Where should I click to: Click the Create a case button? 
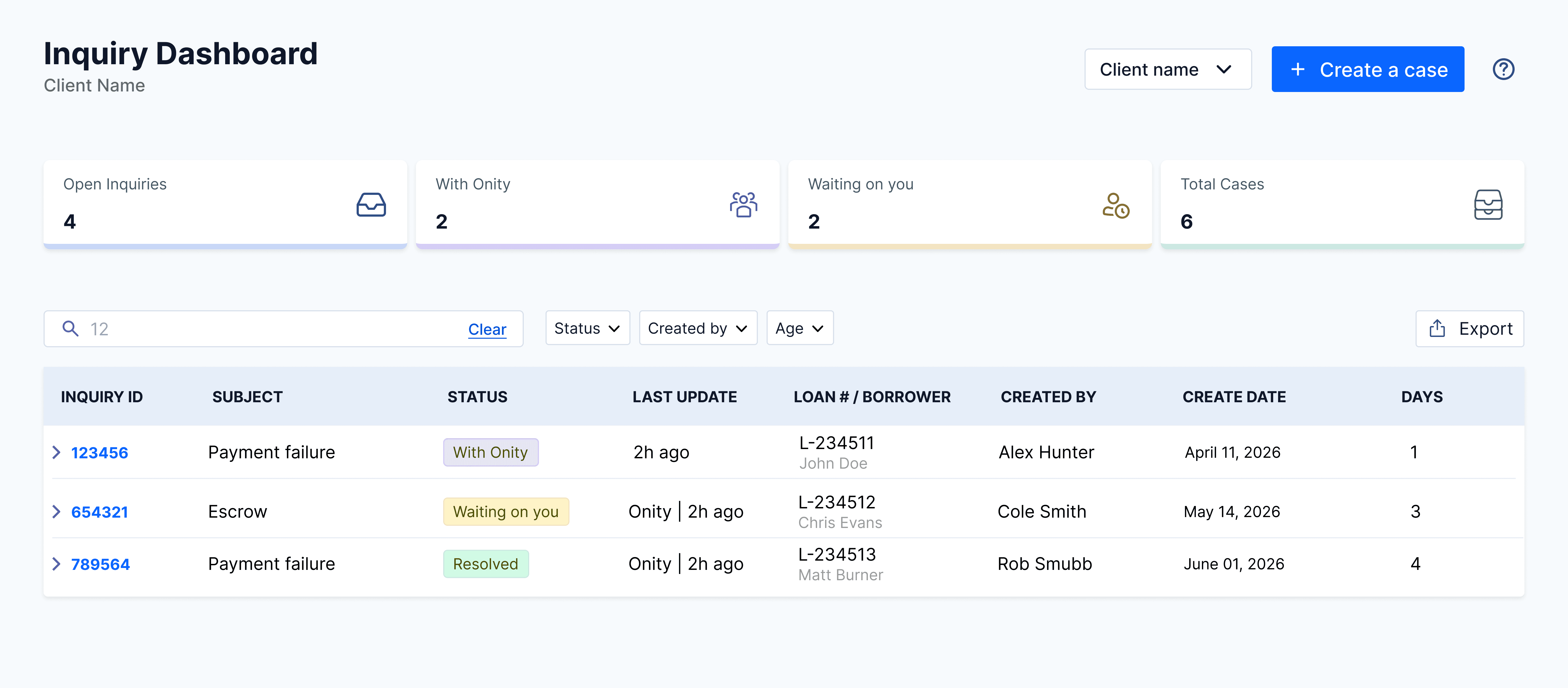(1367, 69)
